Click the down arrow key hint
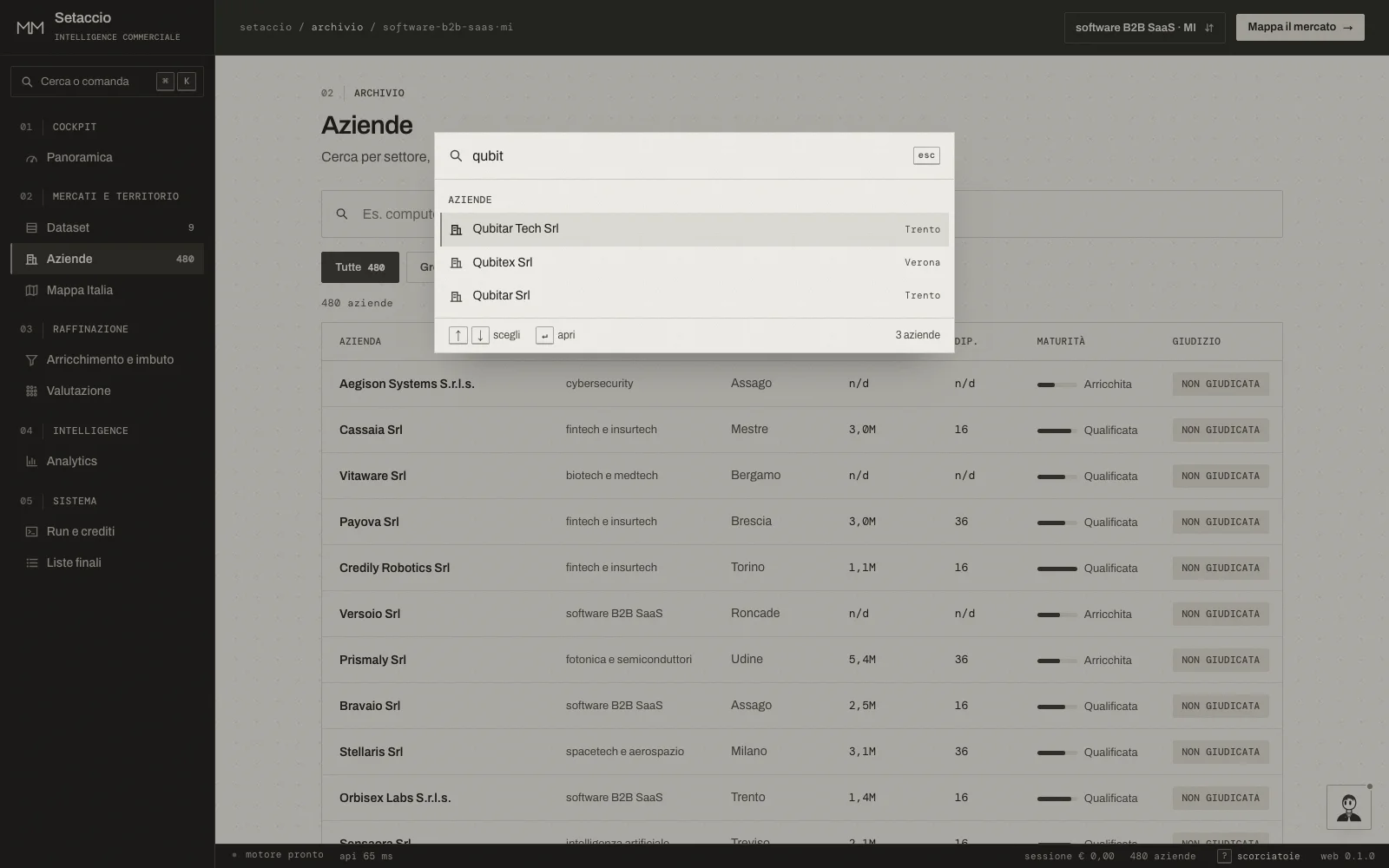The height and width of the screenshot is (868, 1389). pyautogui.click(x=480, y=335)
